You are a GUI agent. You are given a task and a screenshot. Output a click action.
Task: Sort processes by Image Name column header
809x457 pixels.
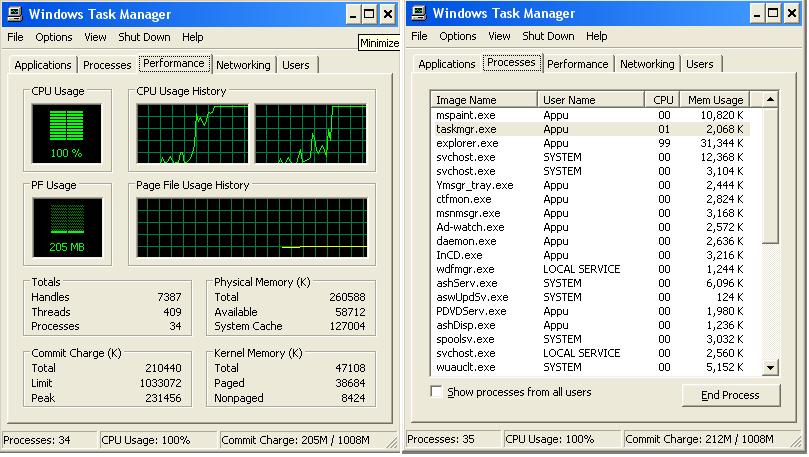point(484,100)
